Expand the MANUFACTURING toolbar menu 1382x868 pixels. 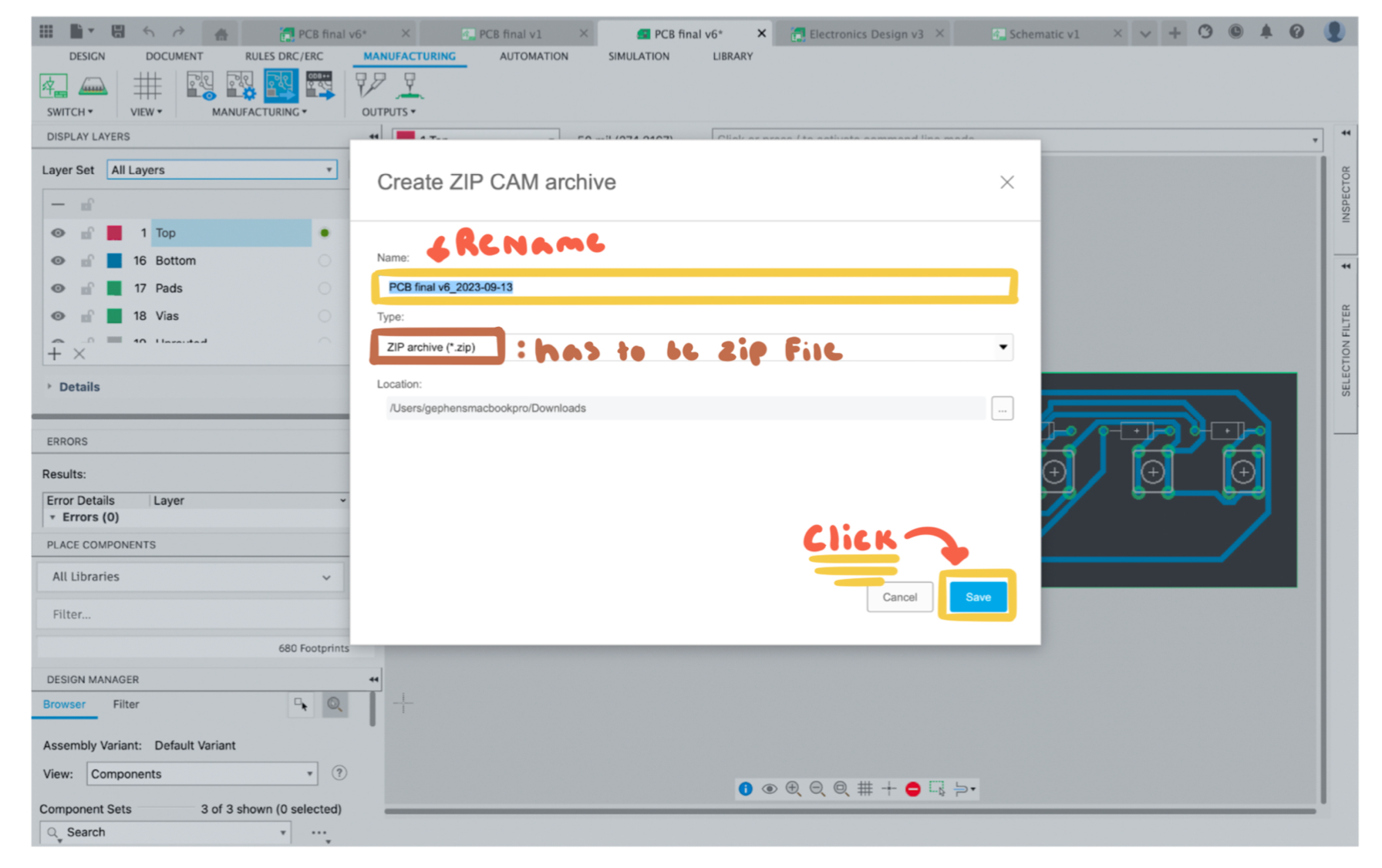[259, 112]
